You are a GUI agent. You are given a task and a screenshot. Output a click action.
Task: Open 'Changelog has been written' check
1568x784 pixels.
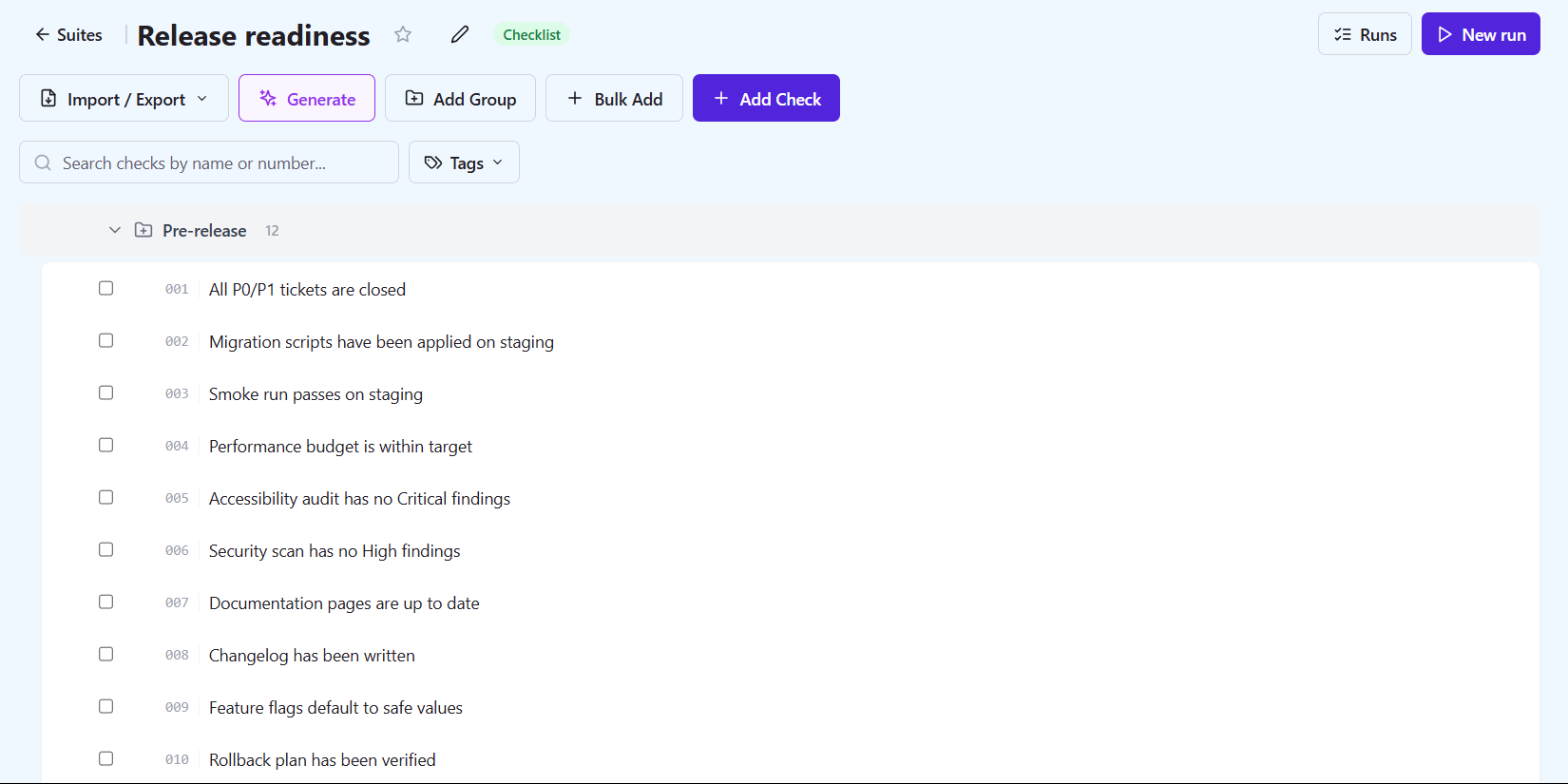tap(312, 655)
